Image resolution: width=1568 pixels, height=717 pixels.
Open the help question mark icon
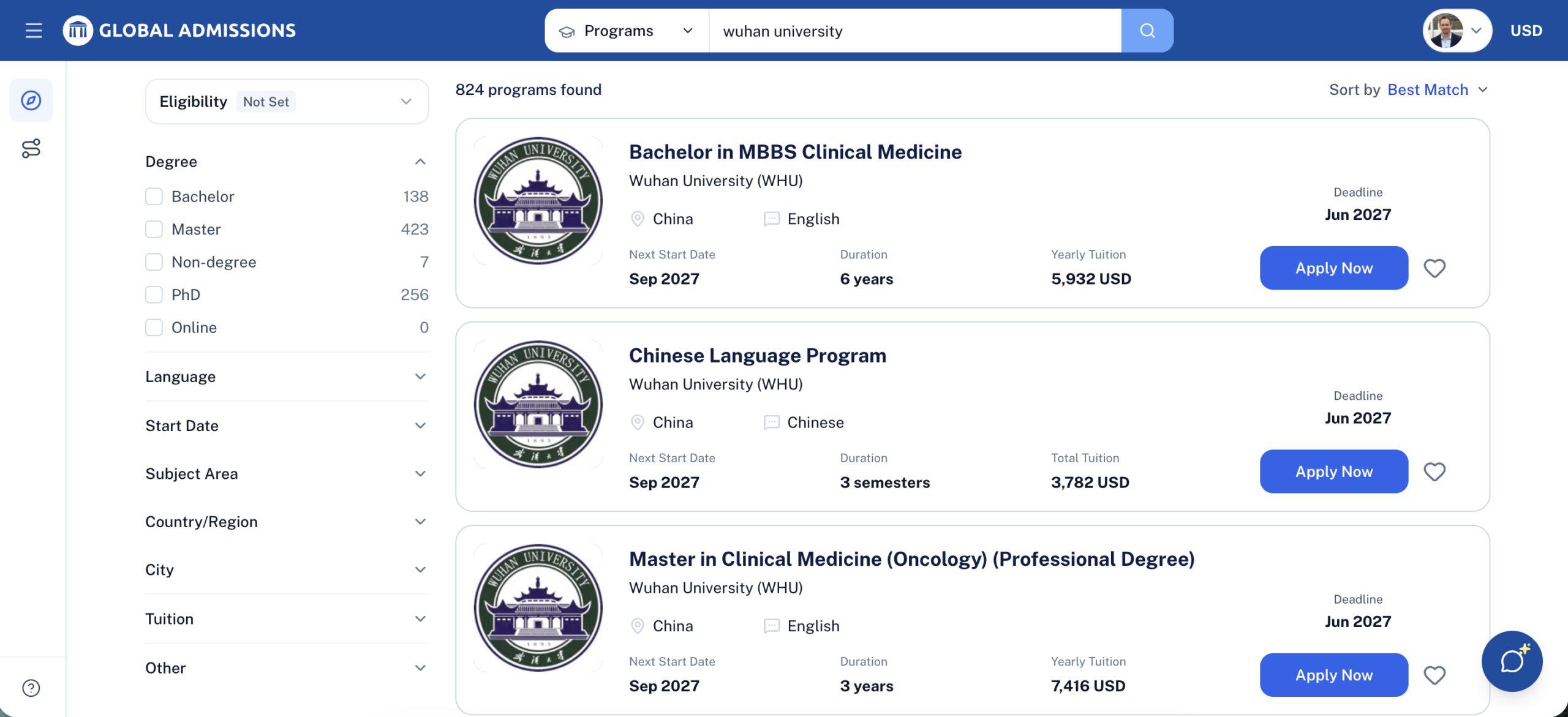click(31, 688)
